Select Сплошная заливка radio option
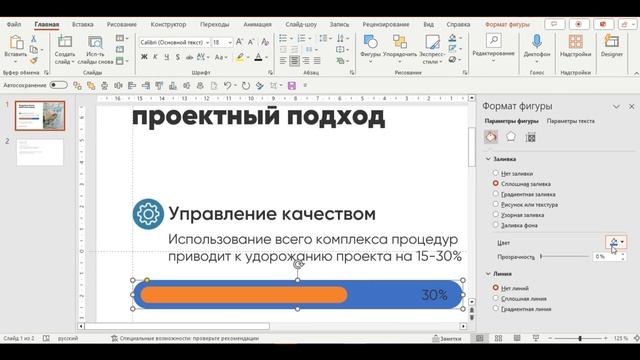Viewport: 640px width, 360px height. (x=496, y=184)
